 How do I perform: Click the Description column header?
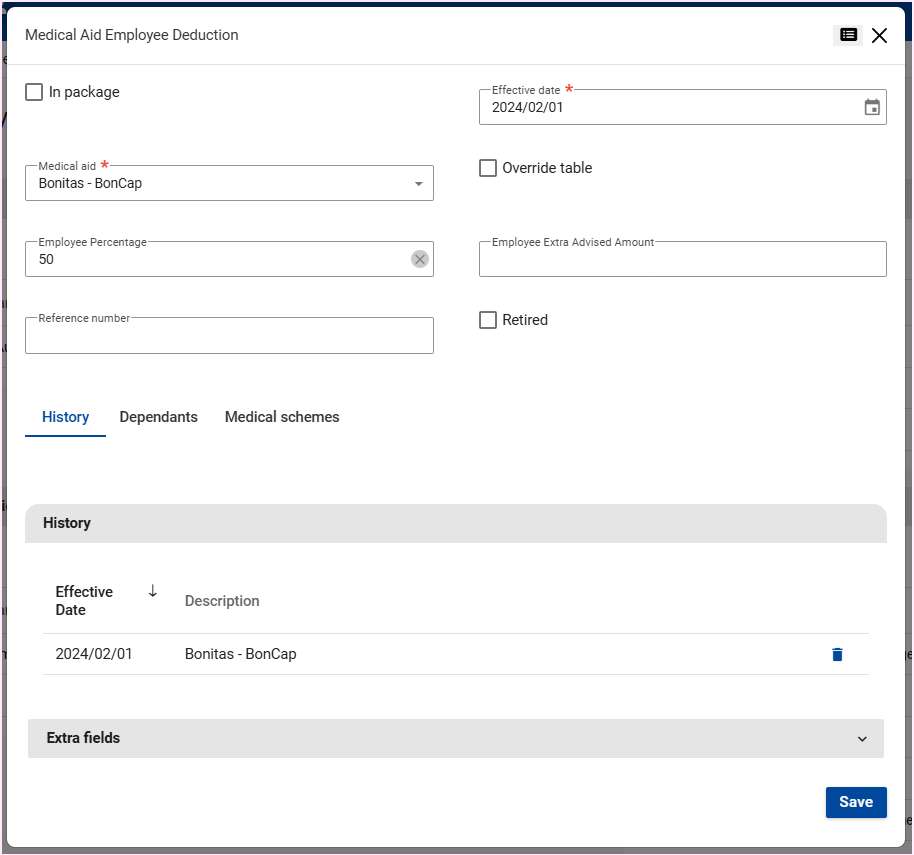[x=222, y=602]
